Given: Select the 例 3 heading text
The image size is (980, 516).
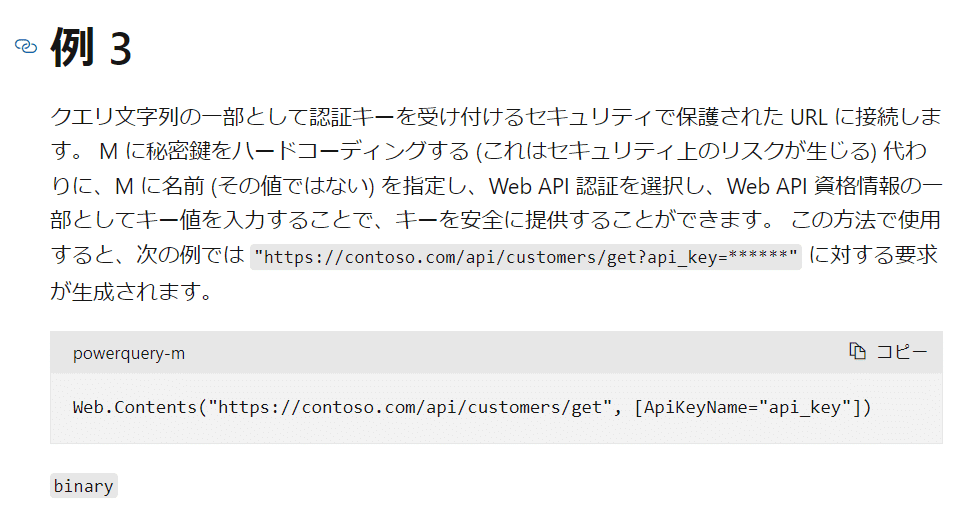Looking at the screenshot, I should click(x=91, y=47).
